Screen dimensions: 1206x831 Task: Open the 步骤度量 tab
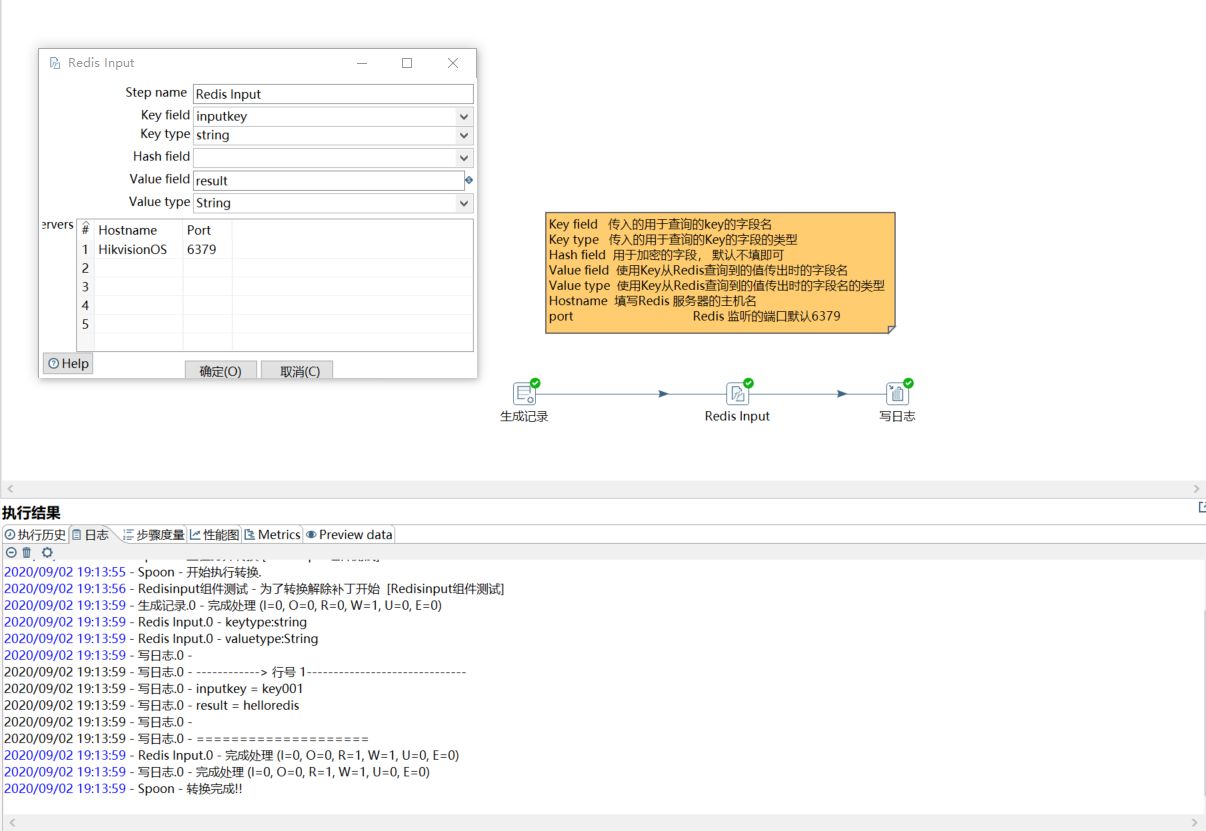153,535
